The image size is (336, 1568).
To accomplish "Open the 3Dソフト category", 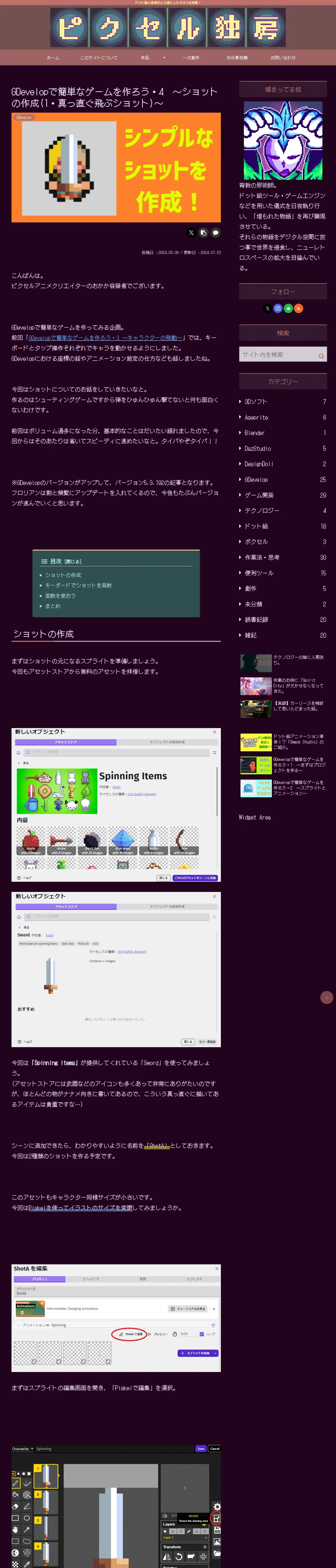I will pyautogui.click(x=282, y=402).
